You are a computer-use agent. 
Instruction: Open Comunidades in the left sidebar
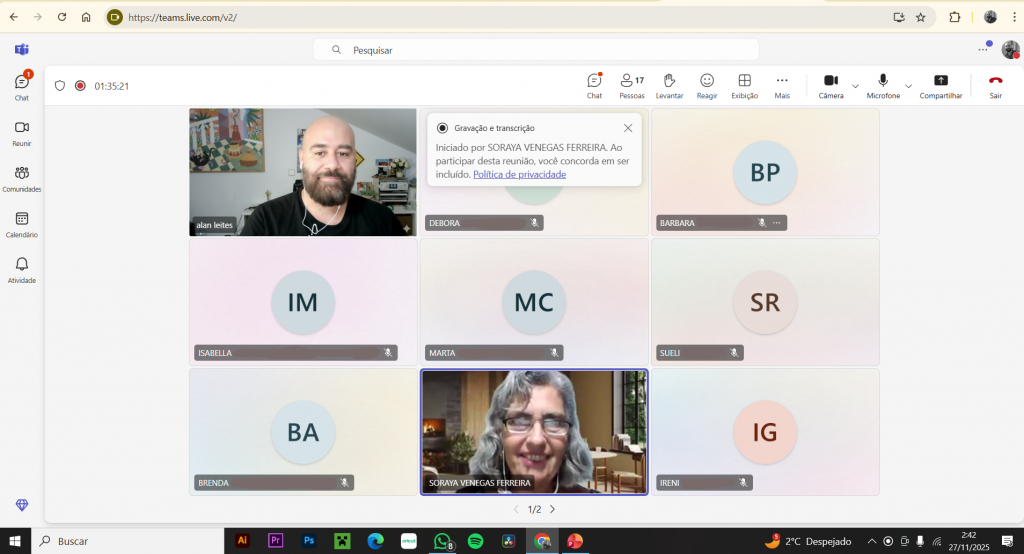(22, 177)
